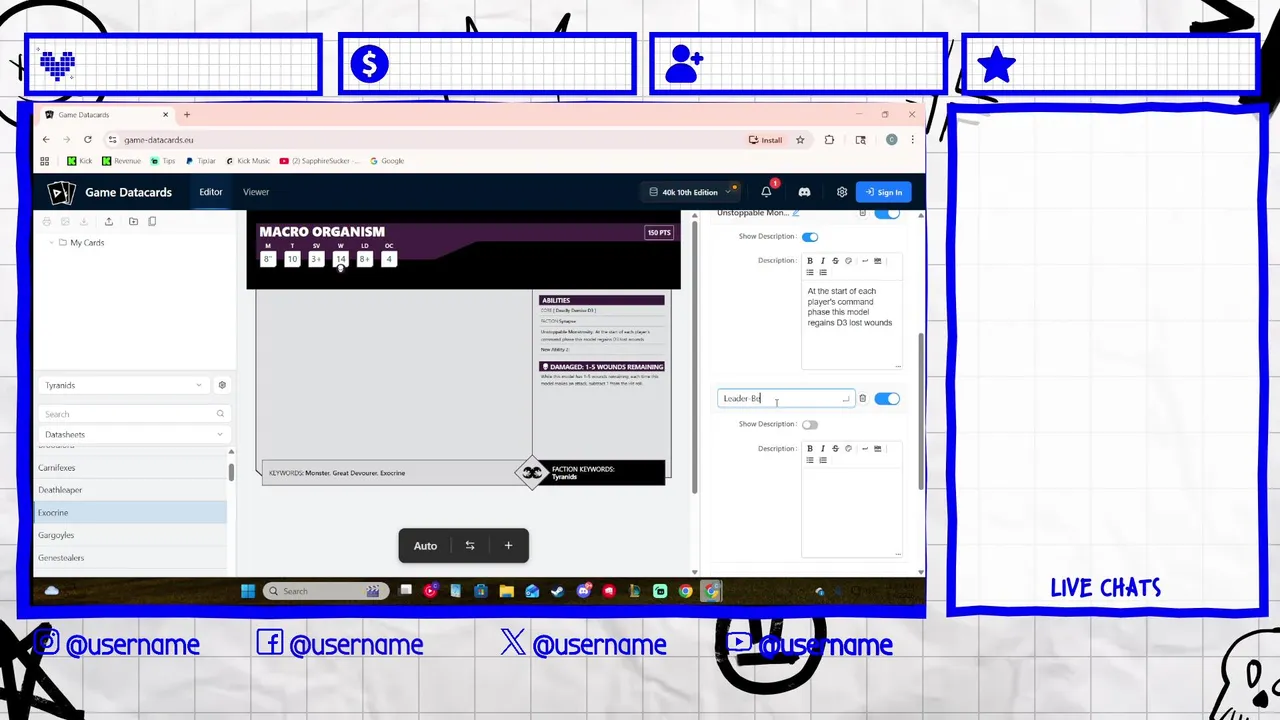Select Exocrine in the datasheet list
1280x720 pixels.
(x=130, y=513)
